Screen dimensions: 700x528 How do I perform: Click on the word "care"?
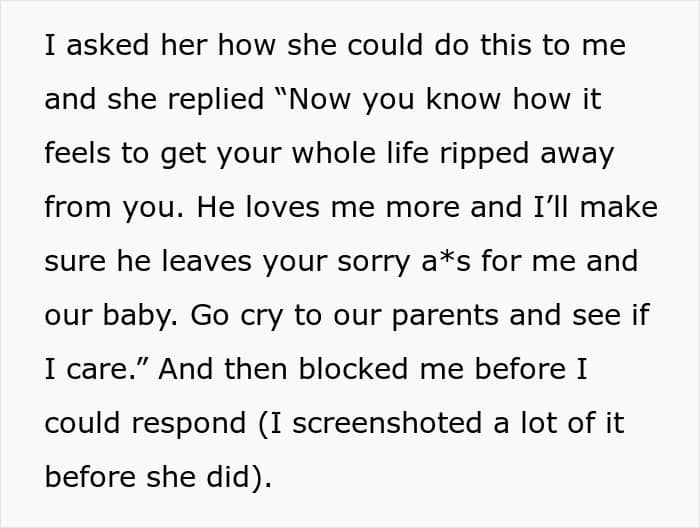tap(96, 370)
